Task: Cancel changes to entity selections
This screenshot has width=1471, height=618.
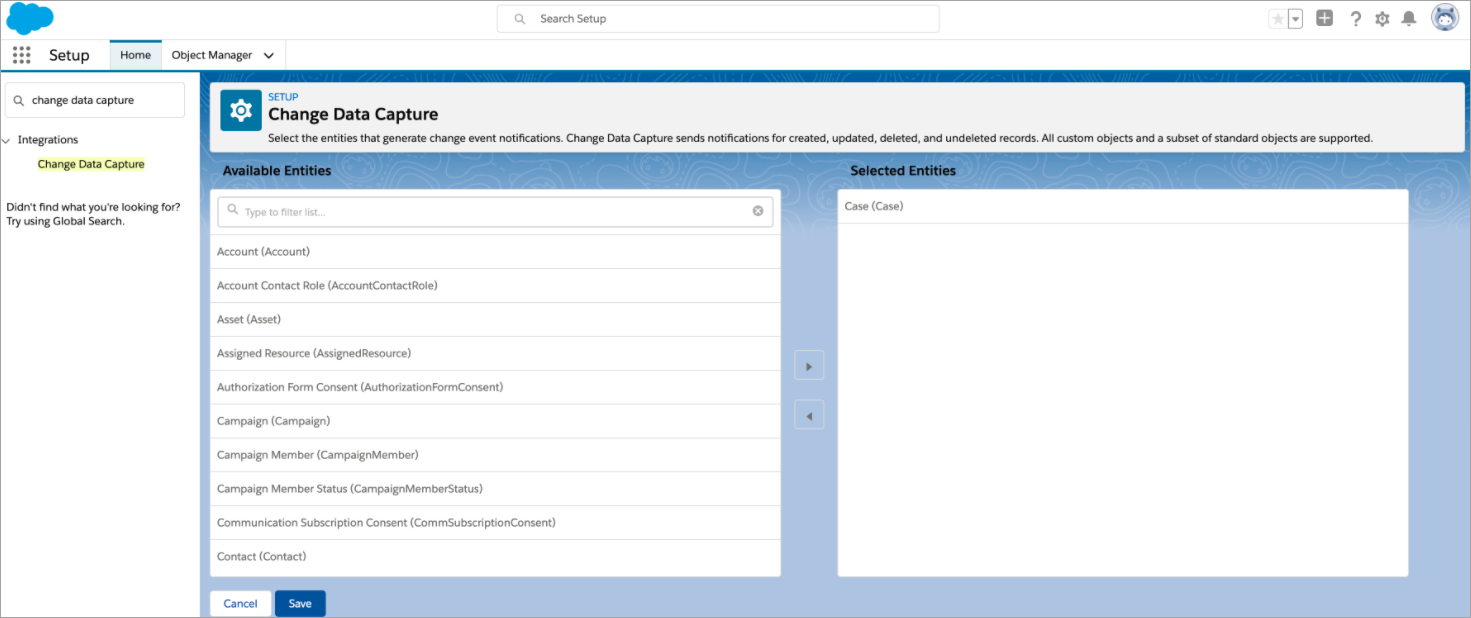Action: (x=240, y=603)
